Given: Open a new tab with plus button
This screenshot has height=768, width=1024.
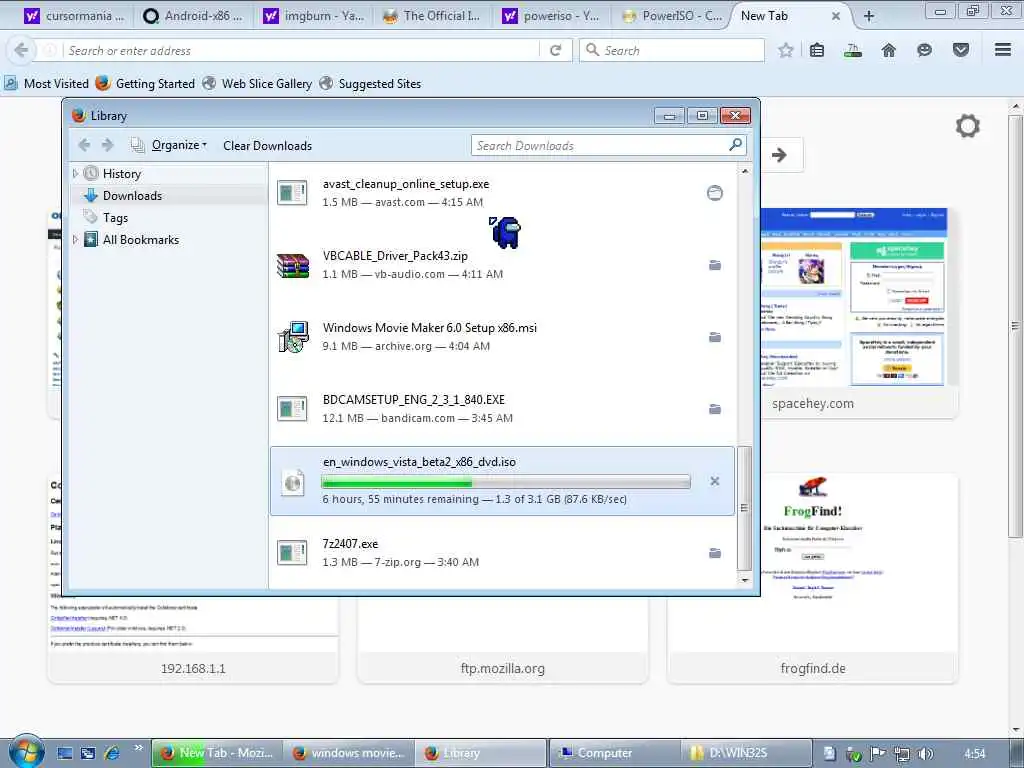Looking at the screenshot, I should 869,16.
